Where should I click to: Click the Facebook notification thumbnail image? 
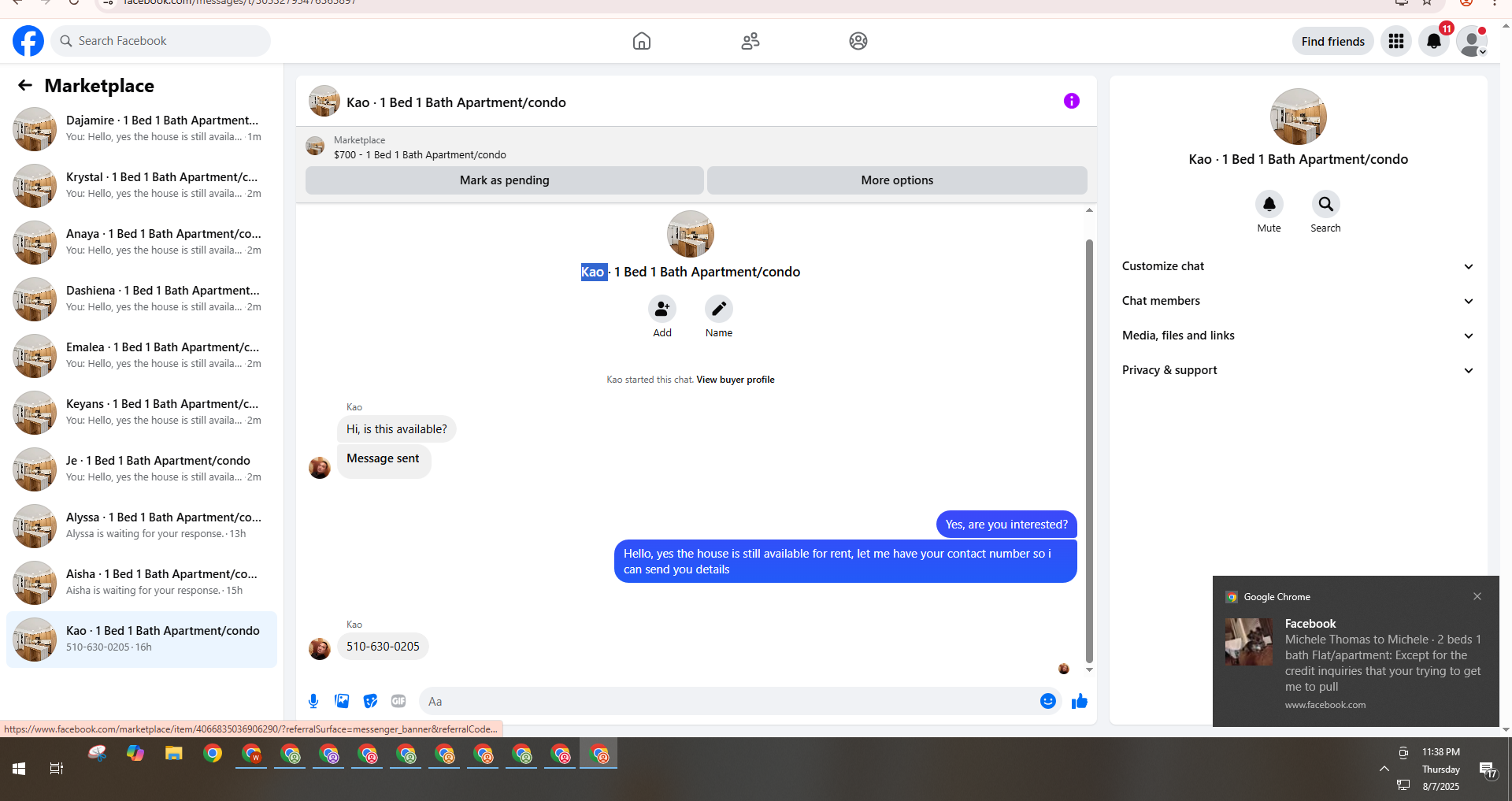pos(1248,642)
